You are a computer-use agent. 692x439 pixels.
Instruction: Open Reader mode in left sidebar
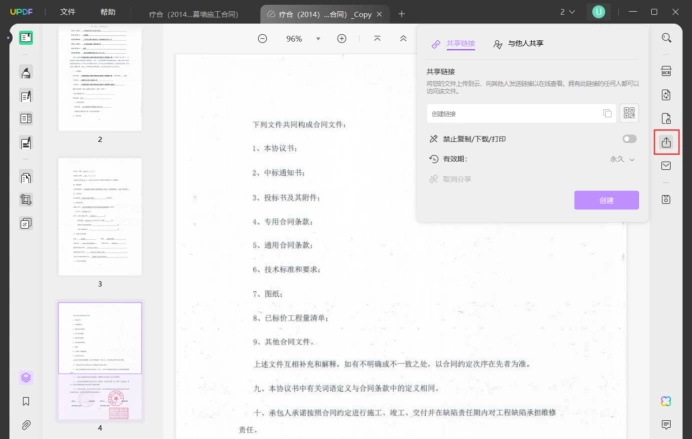click(x=26, y=38)
